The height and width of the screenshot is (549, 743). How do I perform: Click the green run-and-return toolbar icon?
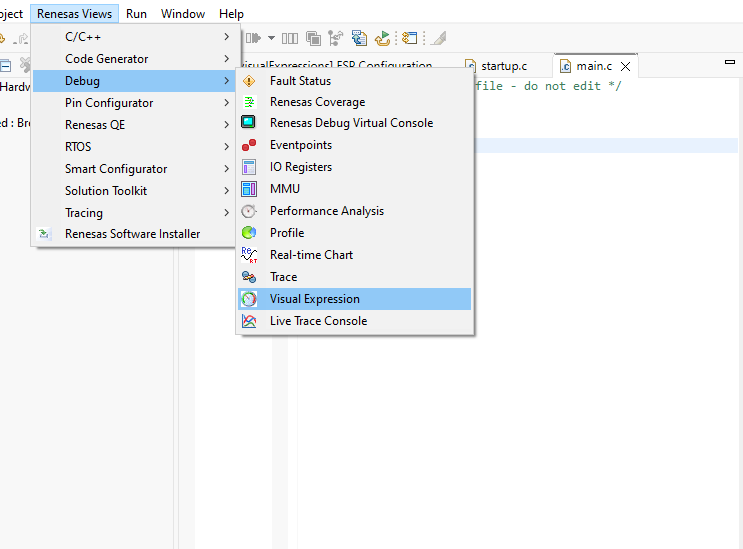tap(382, 38)
